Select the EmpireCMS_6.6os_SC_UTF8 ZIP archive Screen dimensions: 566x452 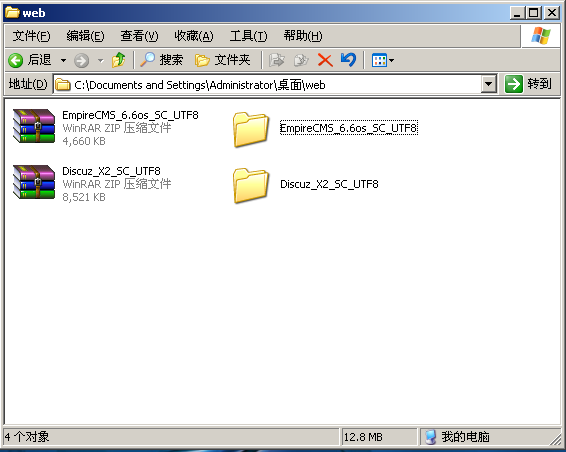click(105, 128)
